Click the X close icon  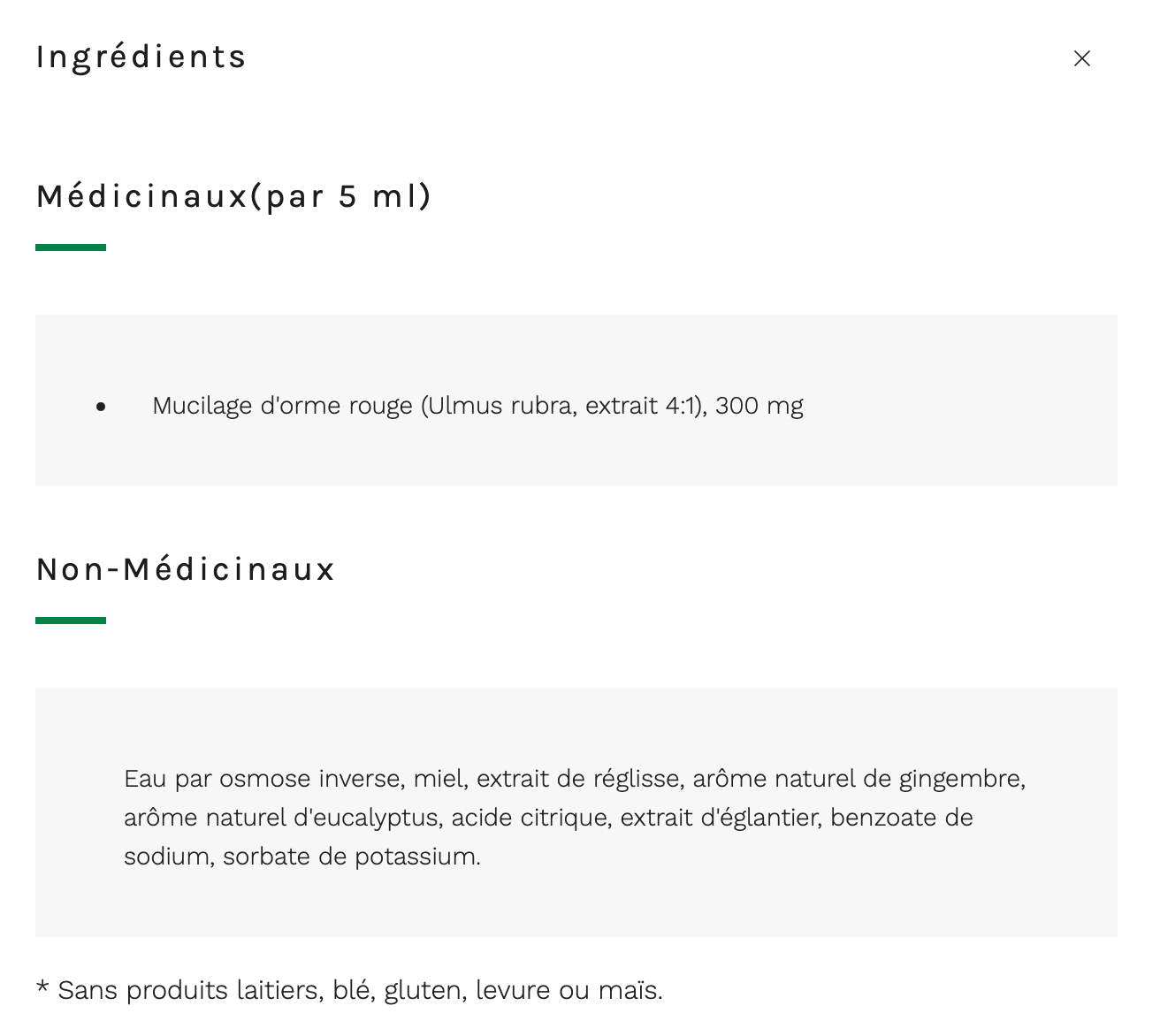pyautogui.click(x=1082, y=58)
